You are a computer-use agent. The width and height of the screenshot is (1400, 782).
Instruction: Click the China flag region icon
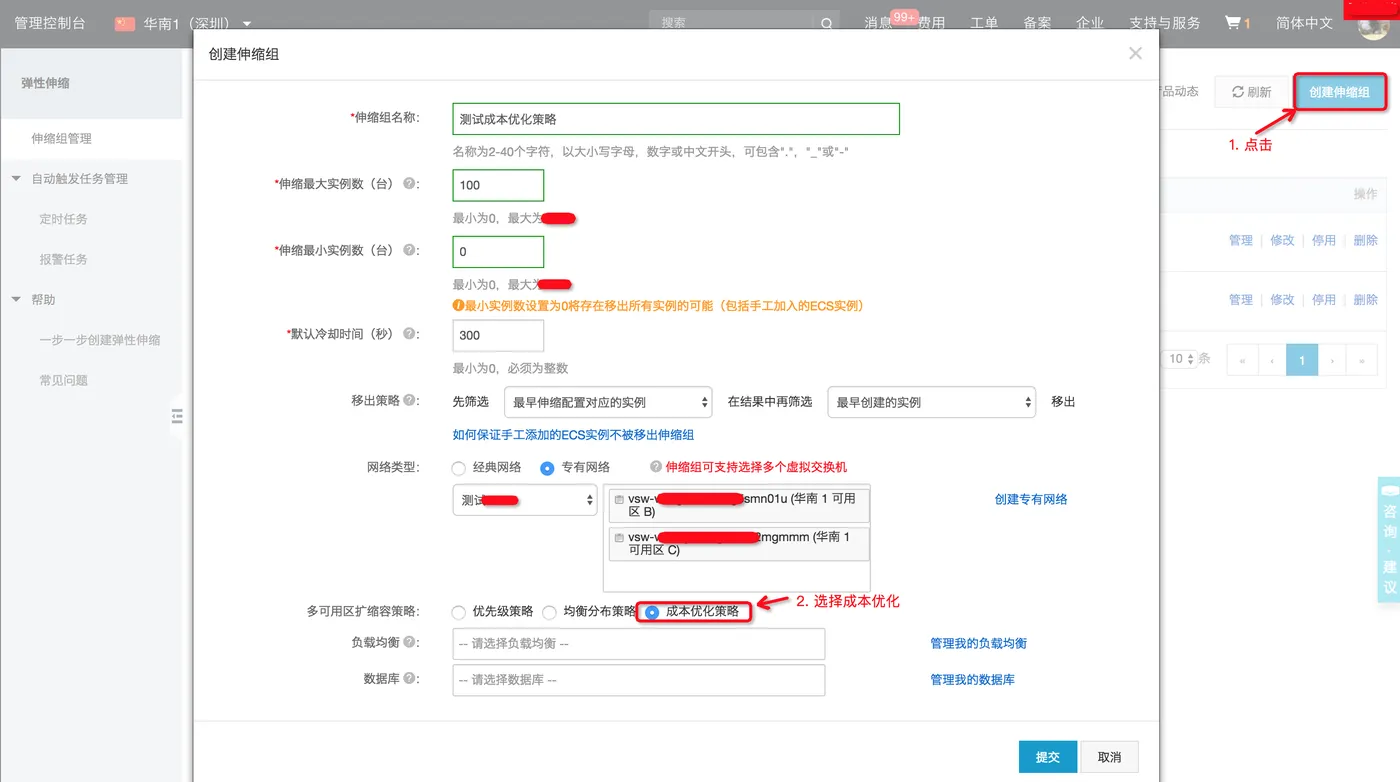(125, 23)
